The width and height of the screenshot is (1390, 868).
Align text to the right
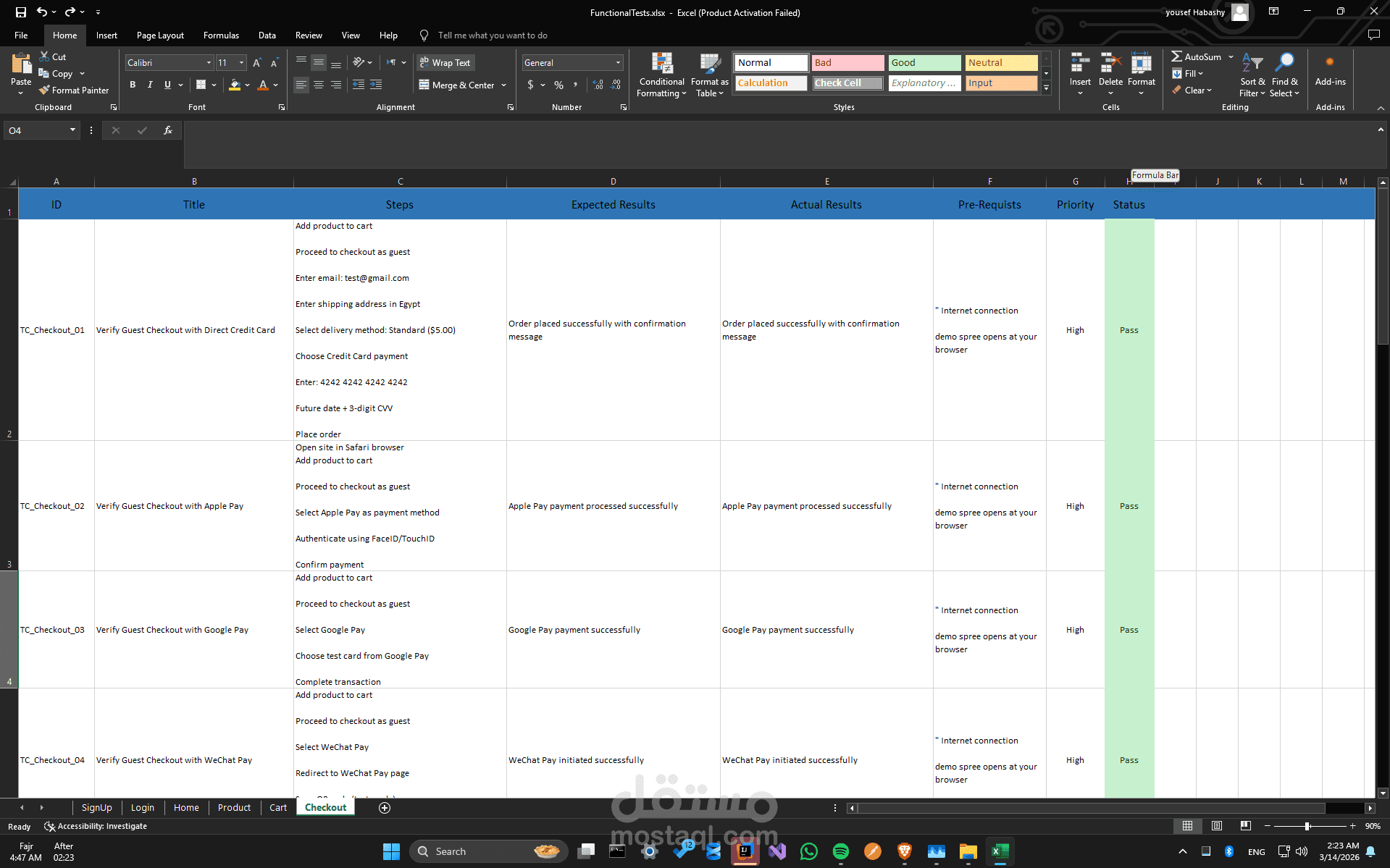pyautogui.click(x=336, y=85)
